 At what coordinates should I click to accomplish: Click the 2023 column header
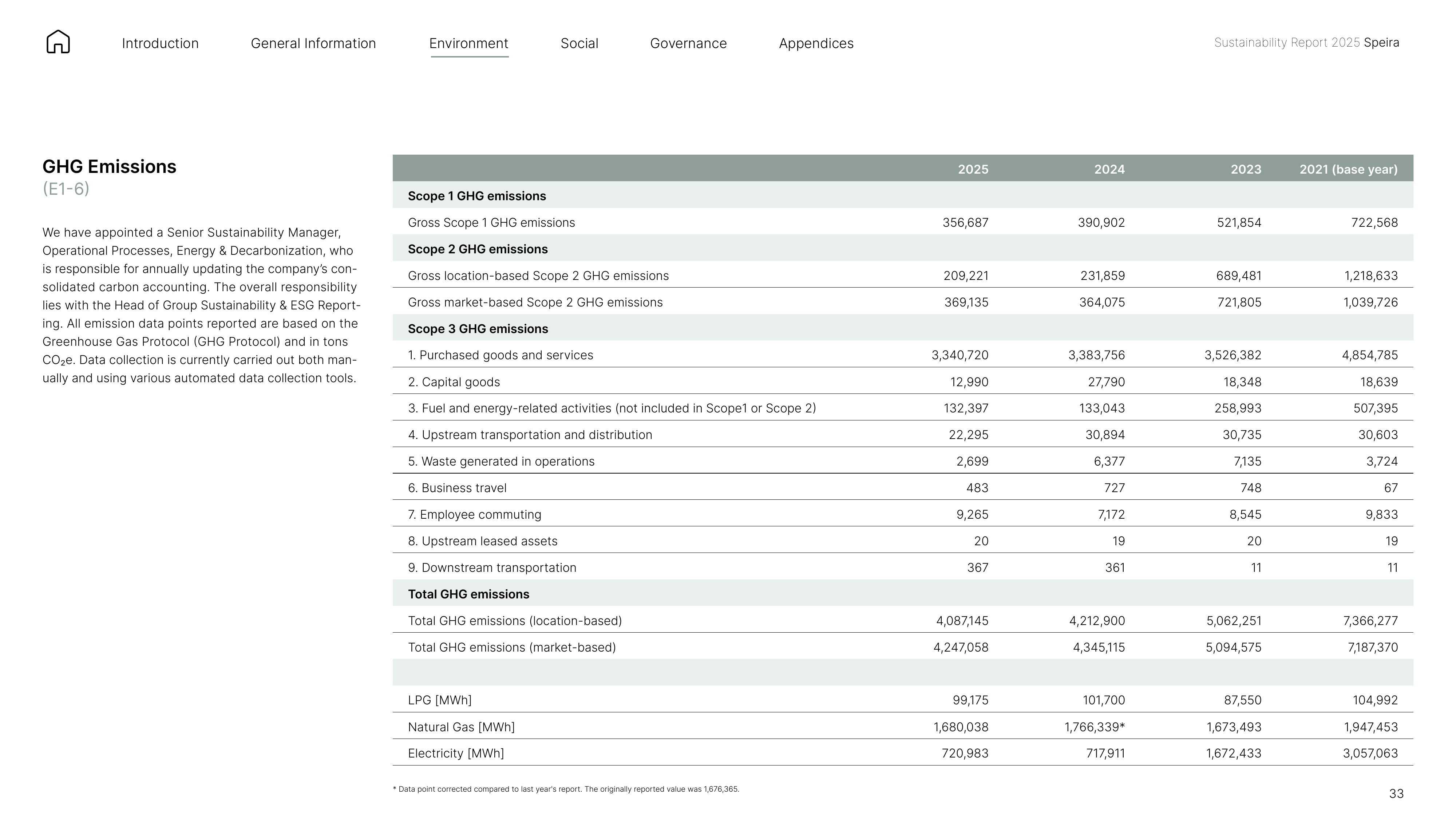[x=1246, y=169]
